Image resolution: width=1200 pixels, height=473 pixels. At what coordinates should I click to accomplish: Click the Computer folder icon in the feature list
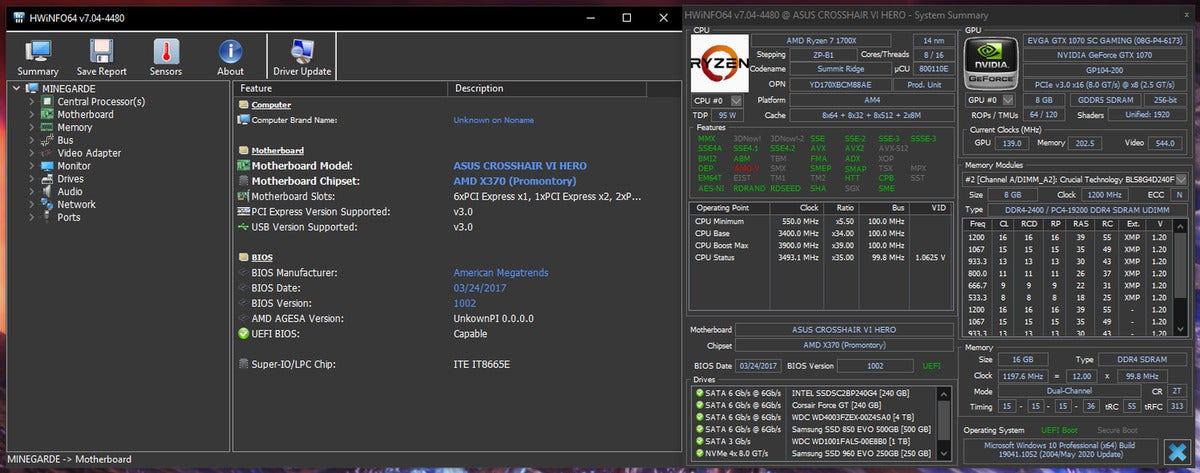[x=244, y=104]
